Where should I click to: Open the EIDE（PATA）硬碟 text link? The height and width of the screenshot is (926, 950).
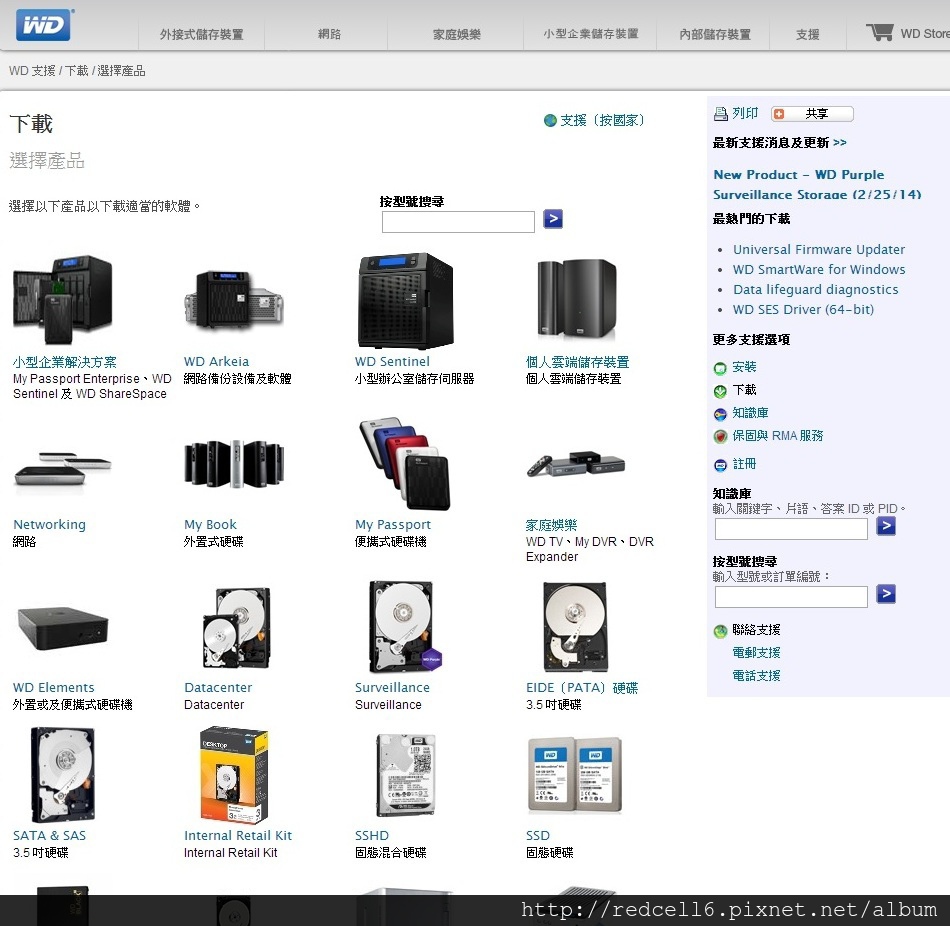[x=582, y=688]
